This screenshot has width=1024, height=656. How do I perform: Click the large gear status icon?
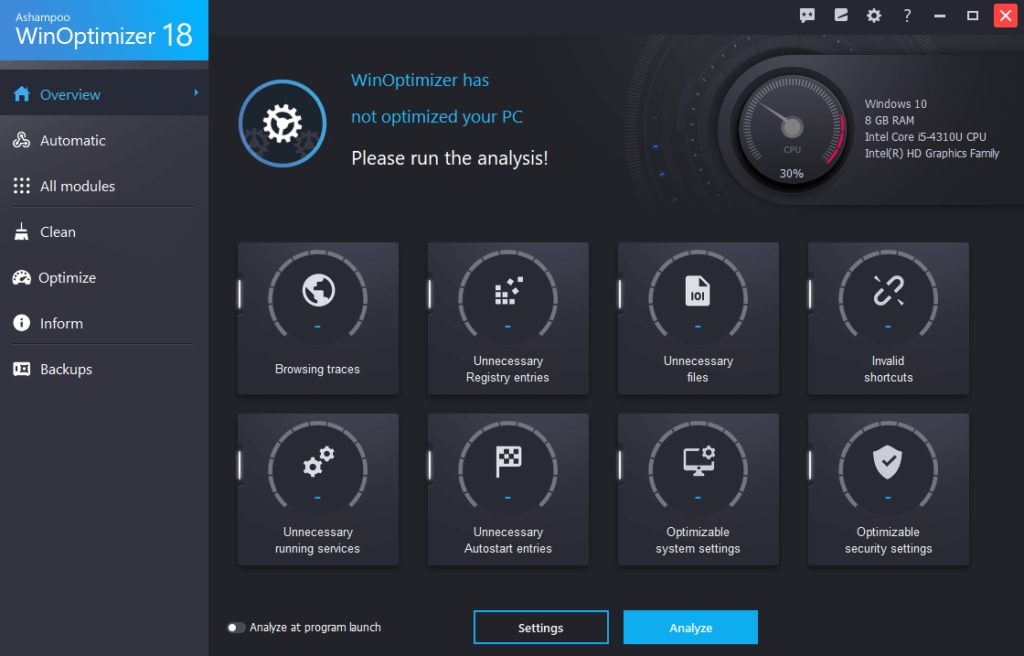[x=282, y=123]
